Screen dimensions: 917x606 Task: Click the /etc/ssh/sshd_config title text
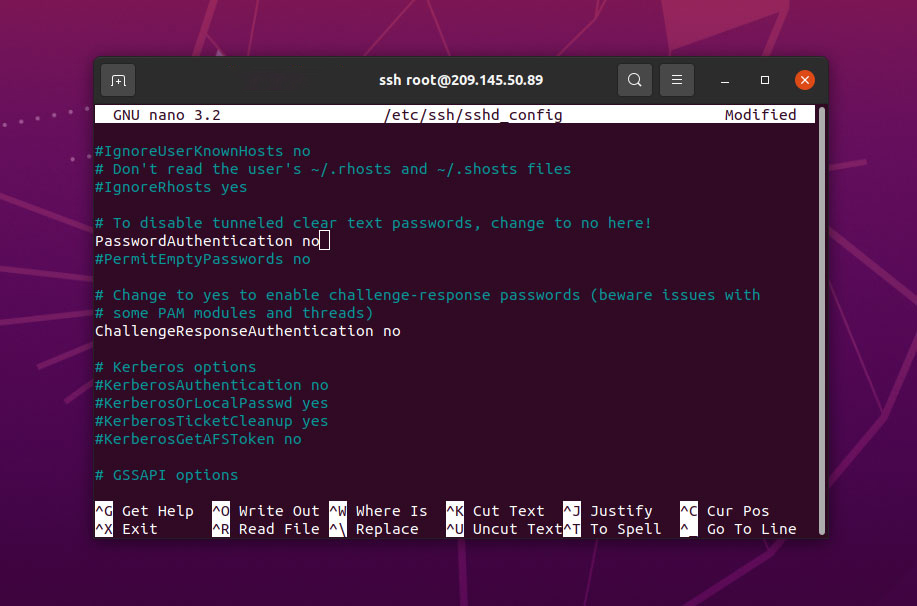471,114
